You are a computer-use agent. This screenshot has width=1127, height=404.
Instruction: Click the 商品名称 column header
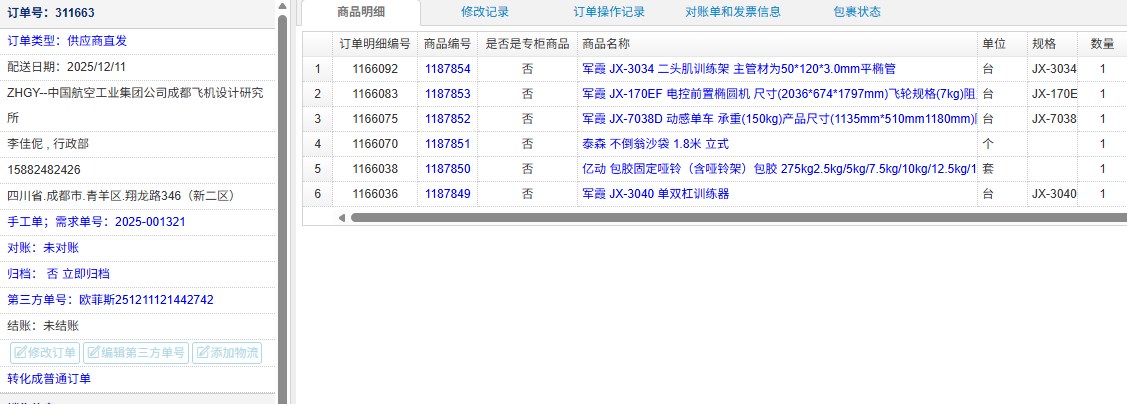coord(606,44)
